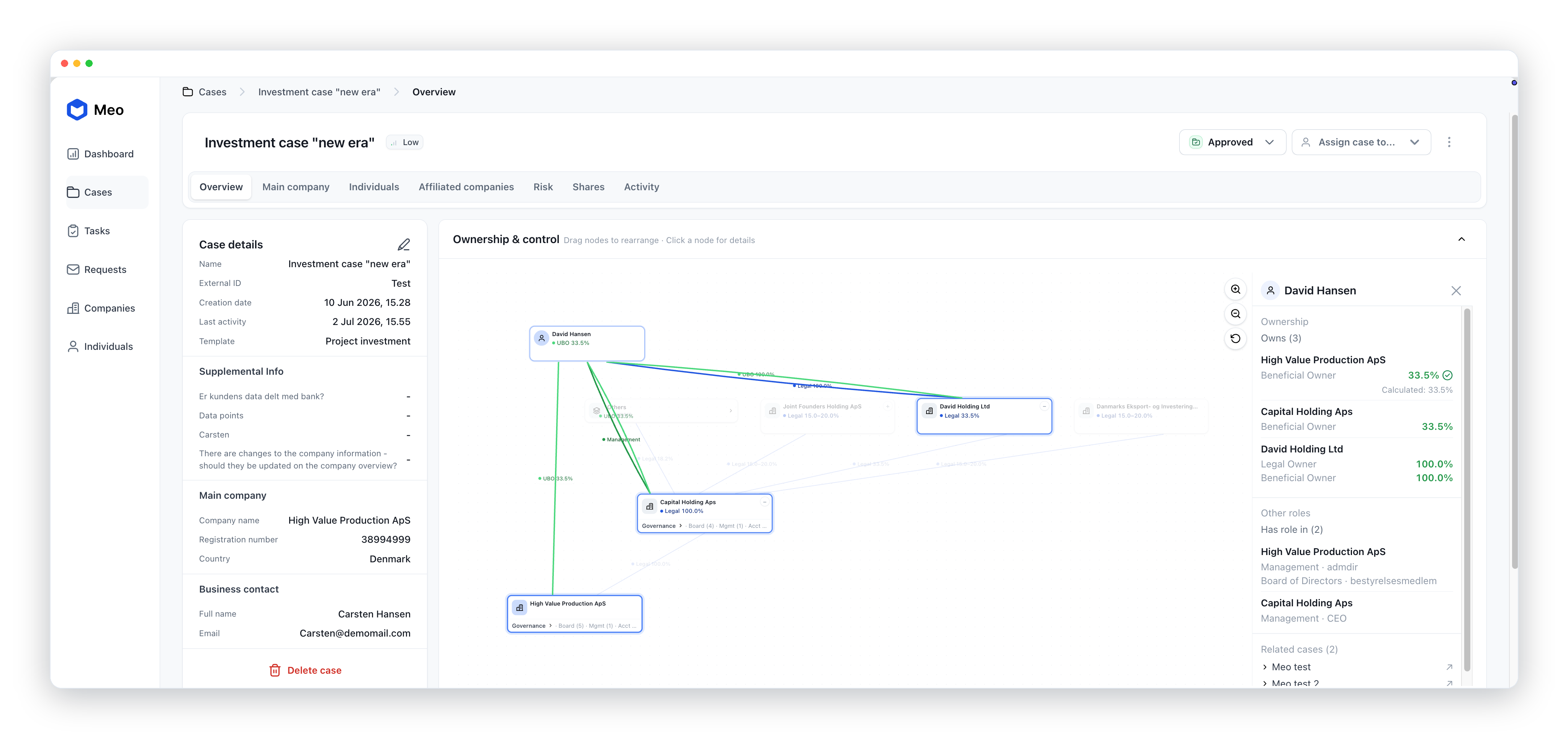Click the email Carsten@demomail.com
This screenshot has height=738, width=1568.
click(x=355, y=634)
